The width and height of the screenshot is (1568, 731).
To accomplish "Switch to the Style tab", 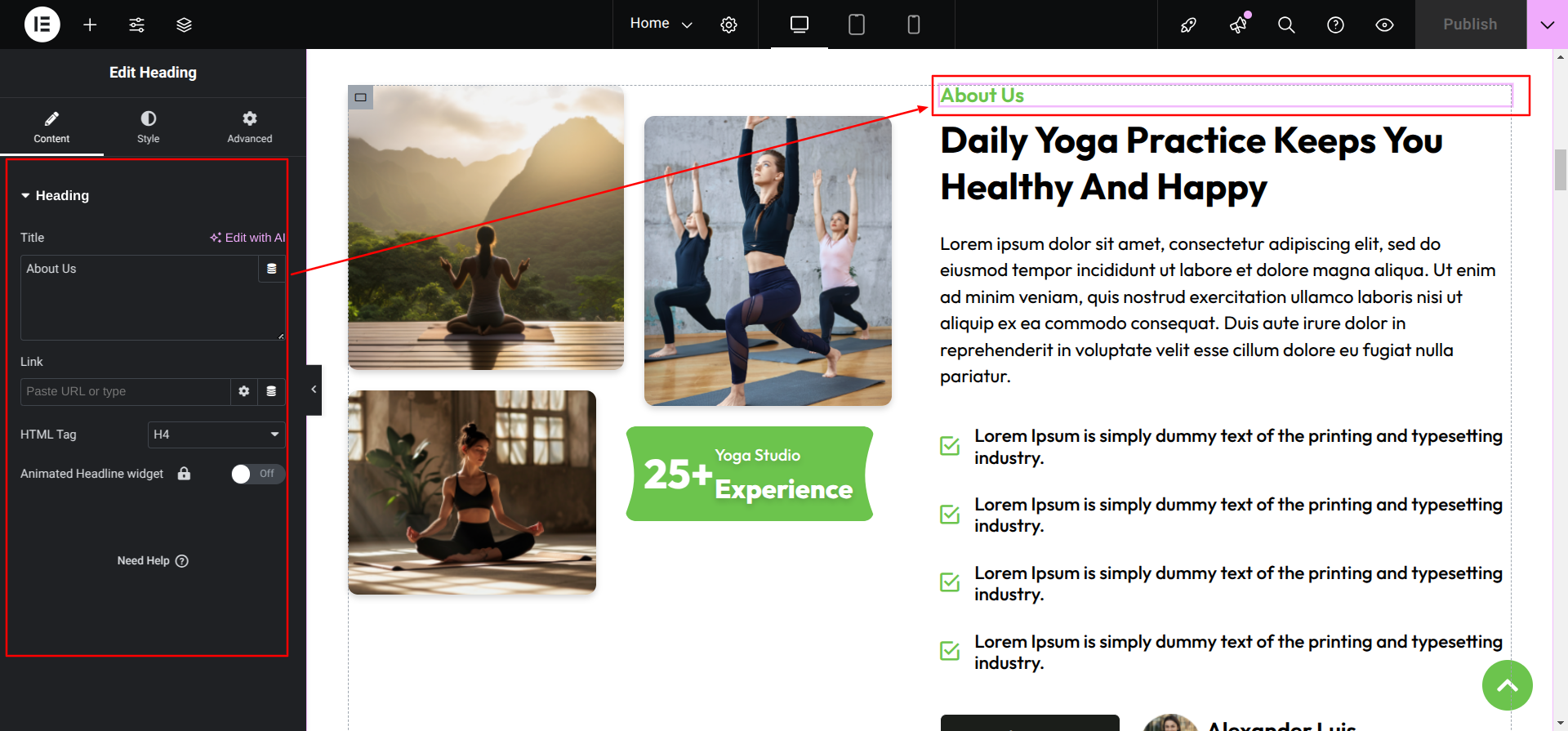I will coord(149,127).
